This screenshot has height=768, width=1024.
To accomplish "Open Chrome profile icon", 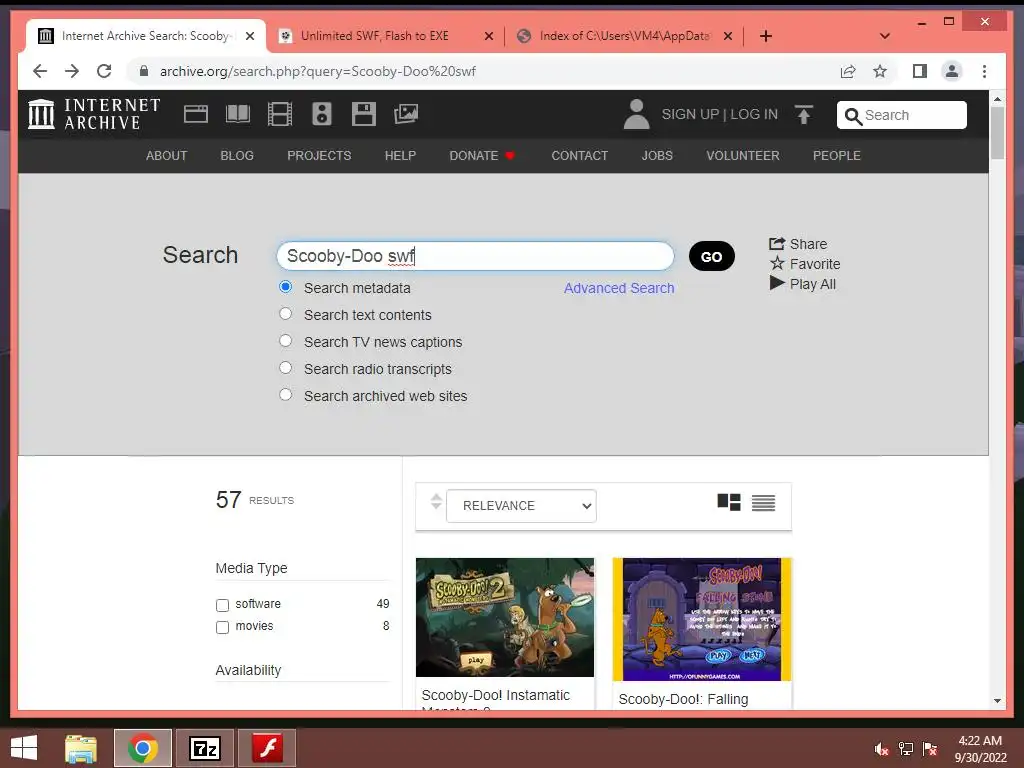I will [952, 71].
